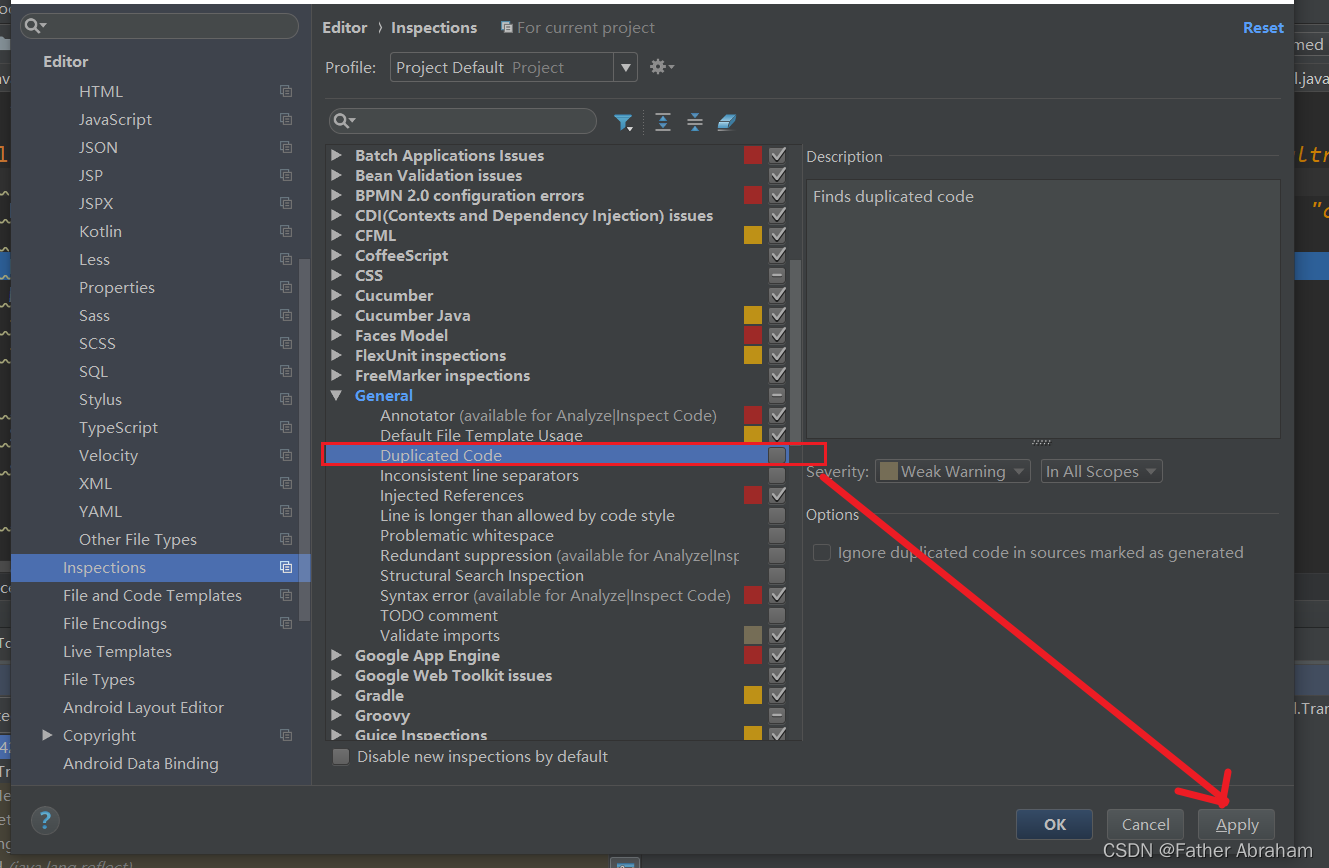
Task: Collapse the General inspection group
Action: click(336, 395)
